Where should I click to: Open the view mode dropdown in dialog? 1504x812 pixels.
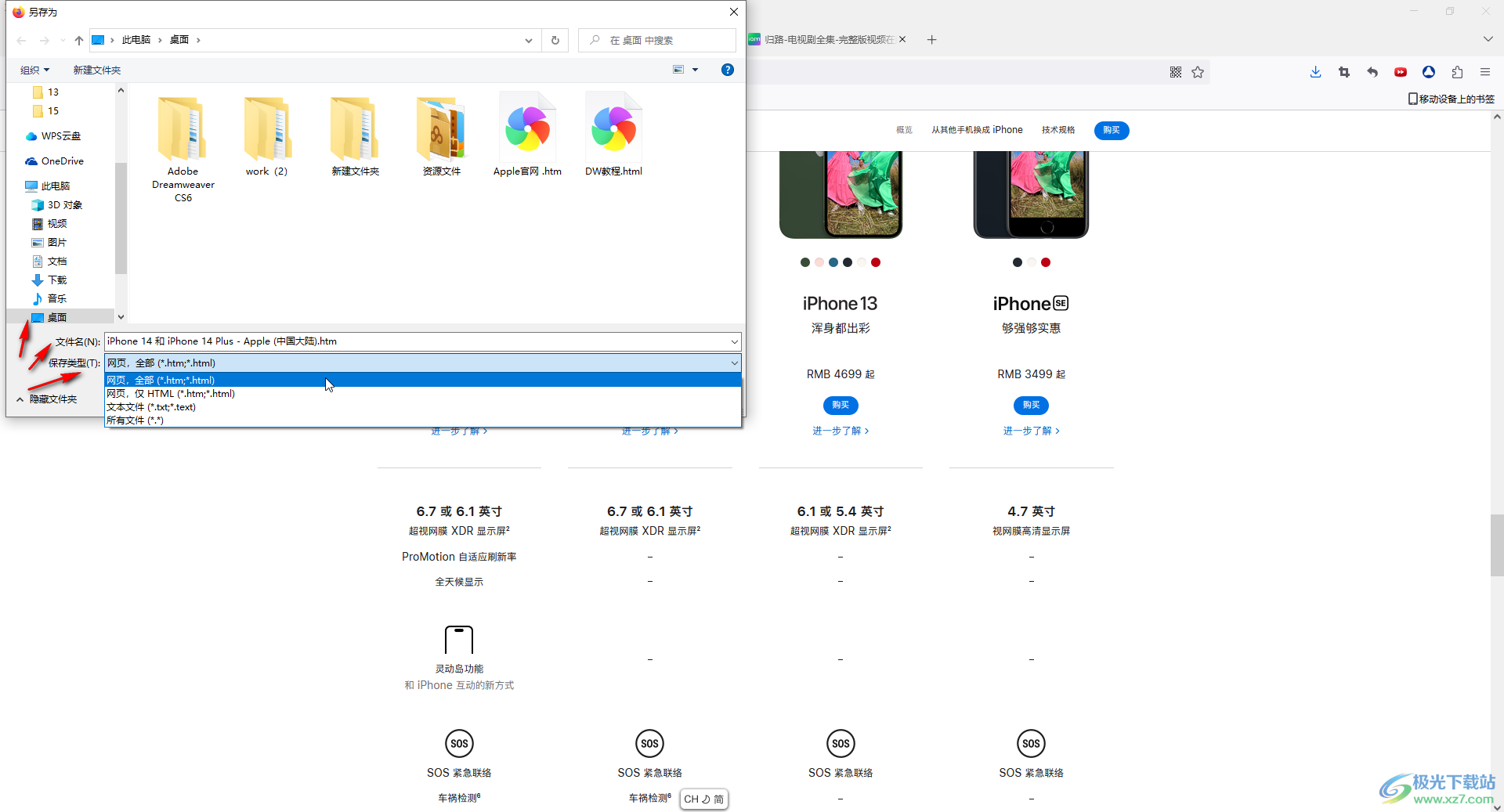(695, 70)
